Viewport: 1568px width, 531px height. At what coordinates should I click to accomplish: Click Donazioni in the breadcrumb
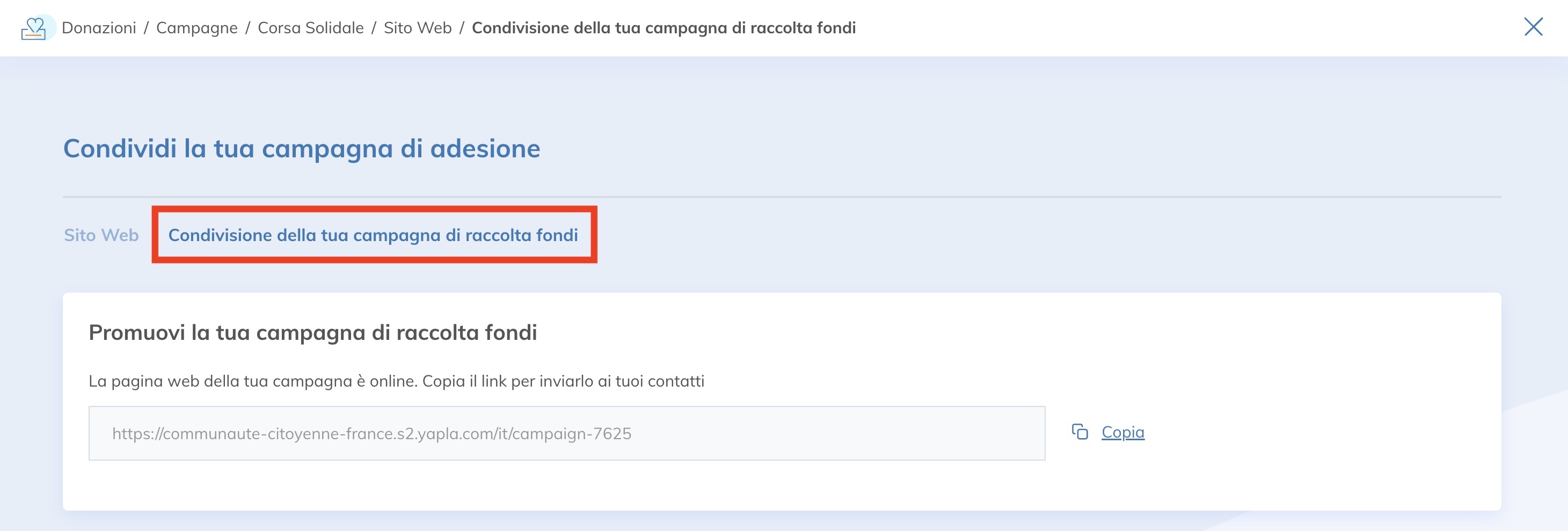tap(99, 27)
